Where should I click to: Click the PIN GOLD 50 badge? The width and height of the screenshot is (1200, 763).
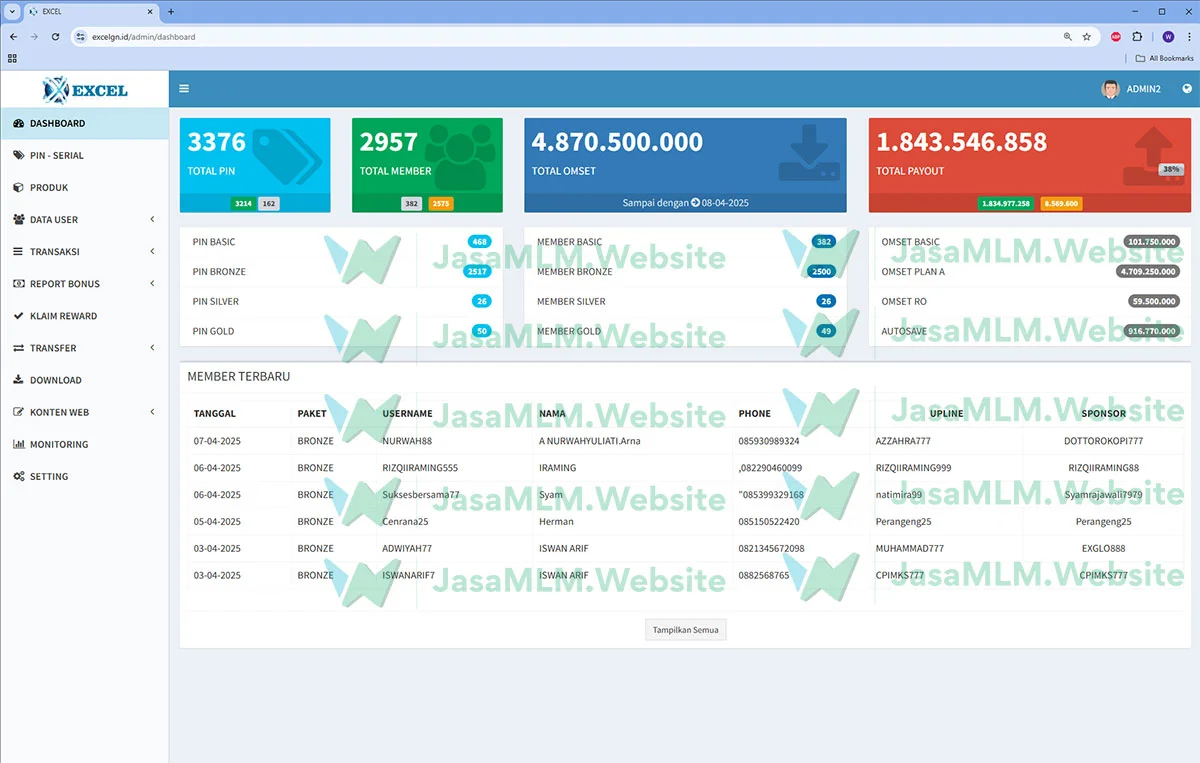tap(482, 331)
